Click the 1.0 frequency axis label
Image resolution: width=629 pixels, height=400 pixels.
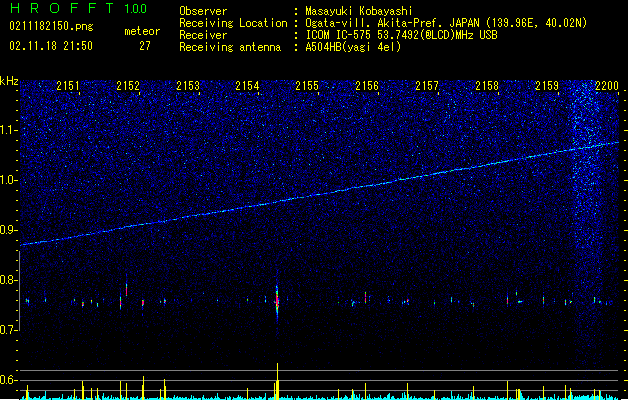[8, 180]
